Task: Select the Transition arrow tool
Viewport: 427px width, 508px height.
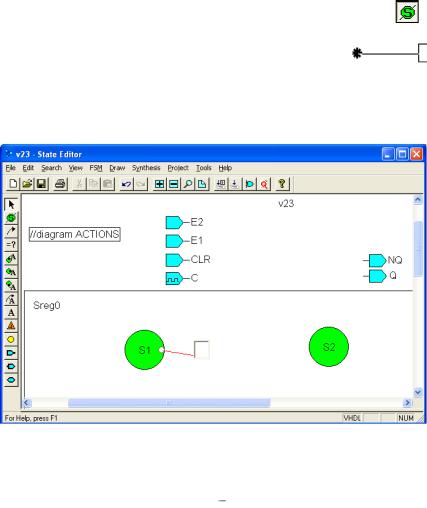Action: 11,231
